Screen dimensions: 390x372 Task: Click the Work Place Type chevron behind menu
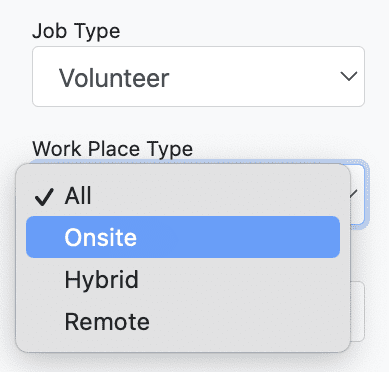tap(354, 193)
